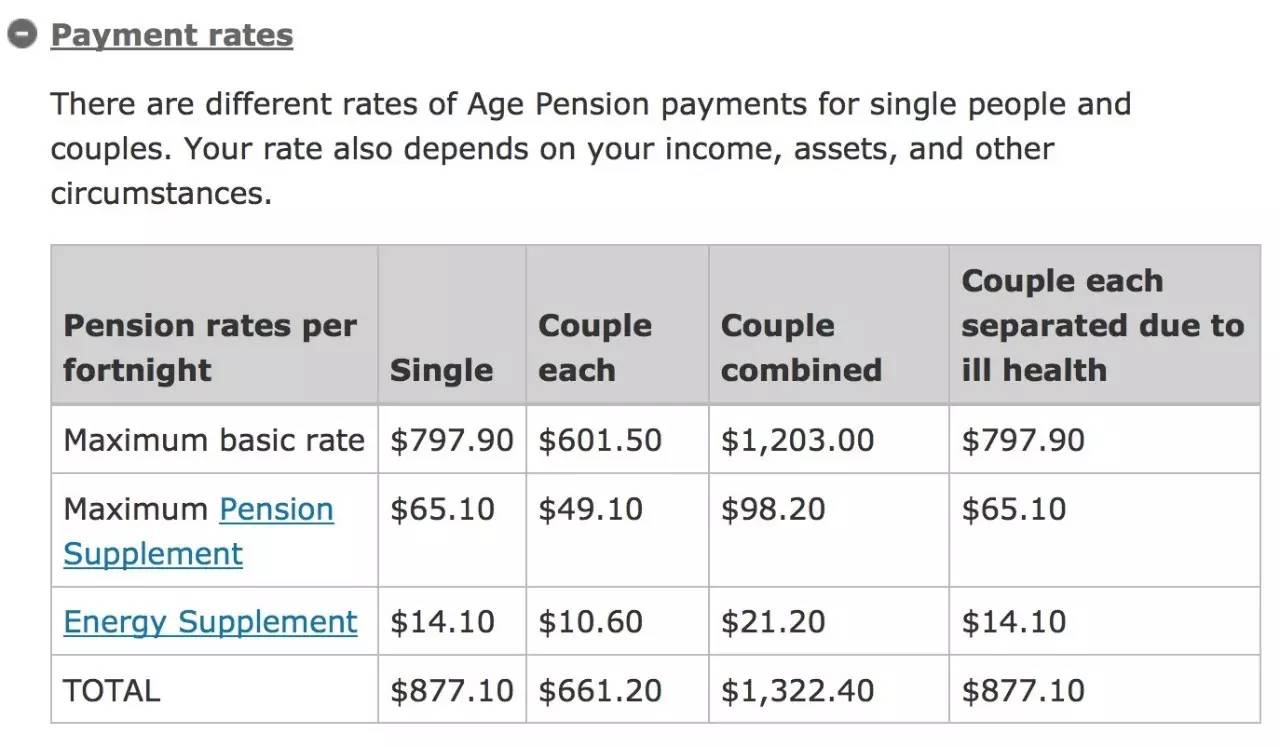
Task: Click the Maximum basic rate row label
Action: pyautogui.click(x=214, y=440)
